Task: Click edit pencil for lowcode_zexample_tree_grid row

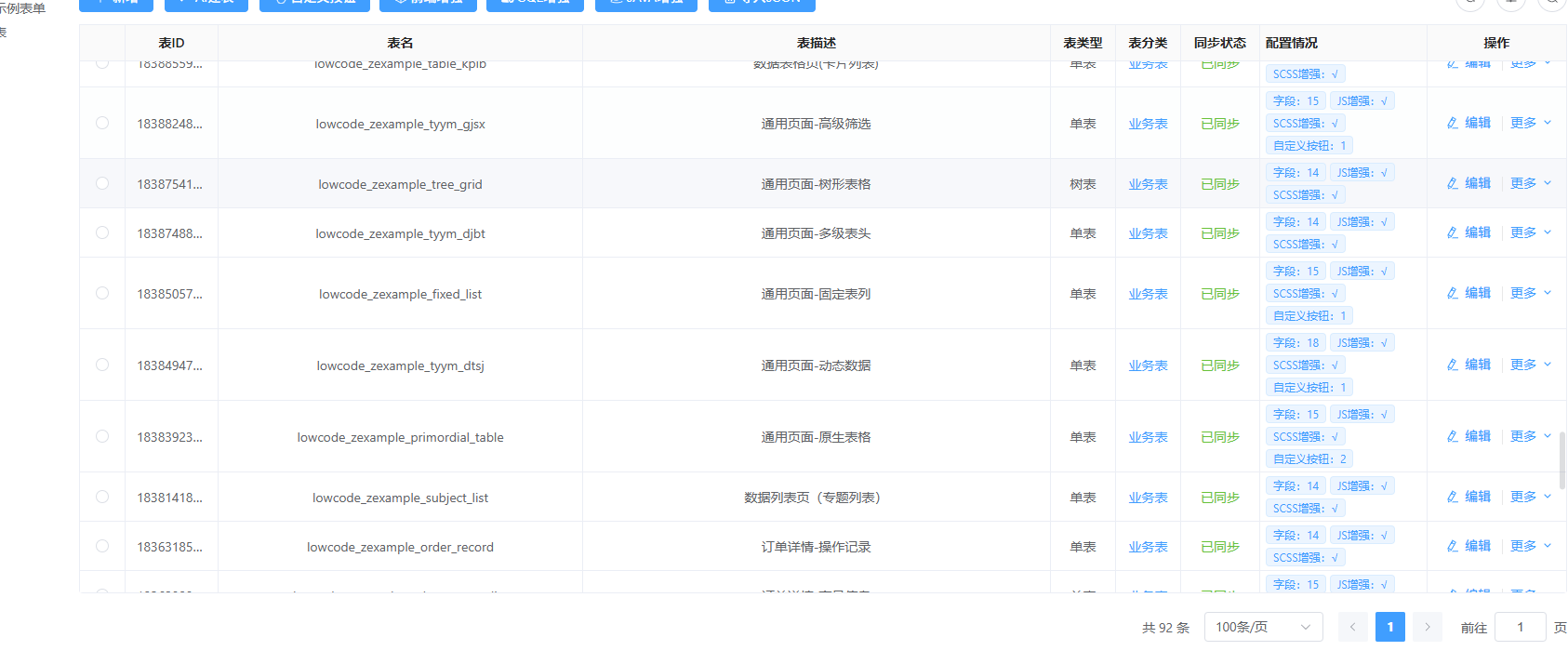Action: click(1453, 183)
